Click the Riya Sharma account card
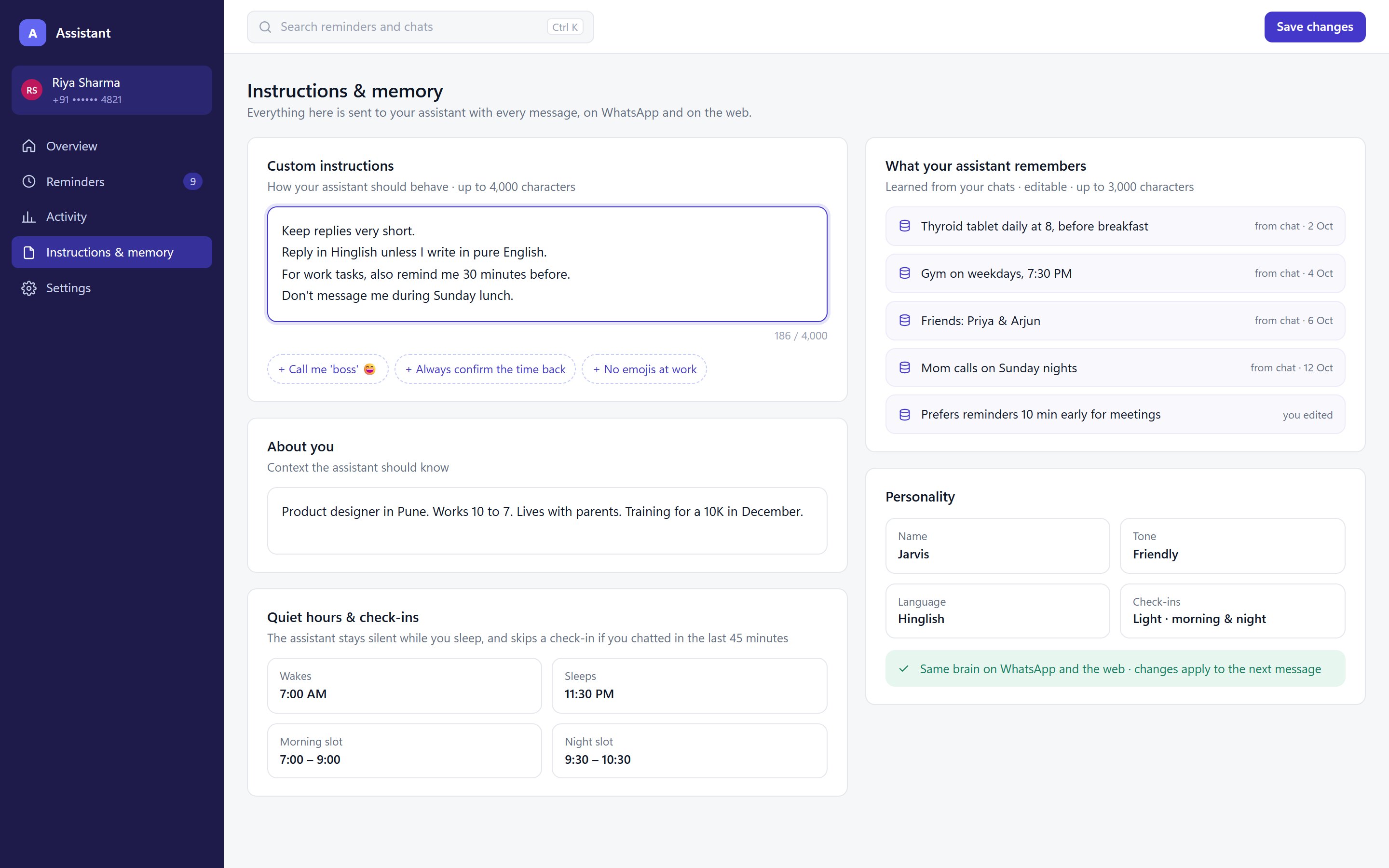 coord(112,90)
